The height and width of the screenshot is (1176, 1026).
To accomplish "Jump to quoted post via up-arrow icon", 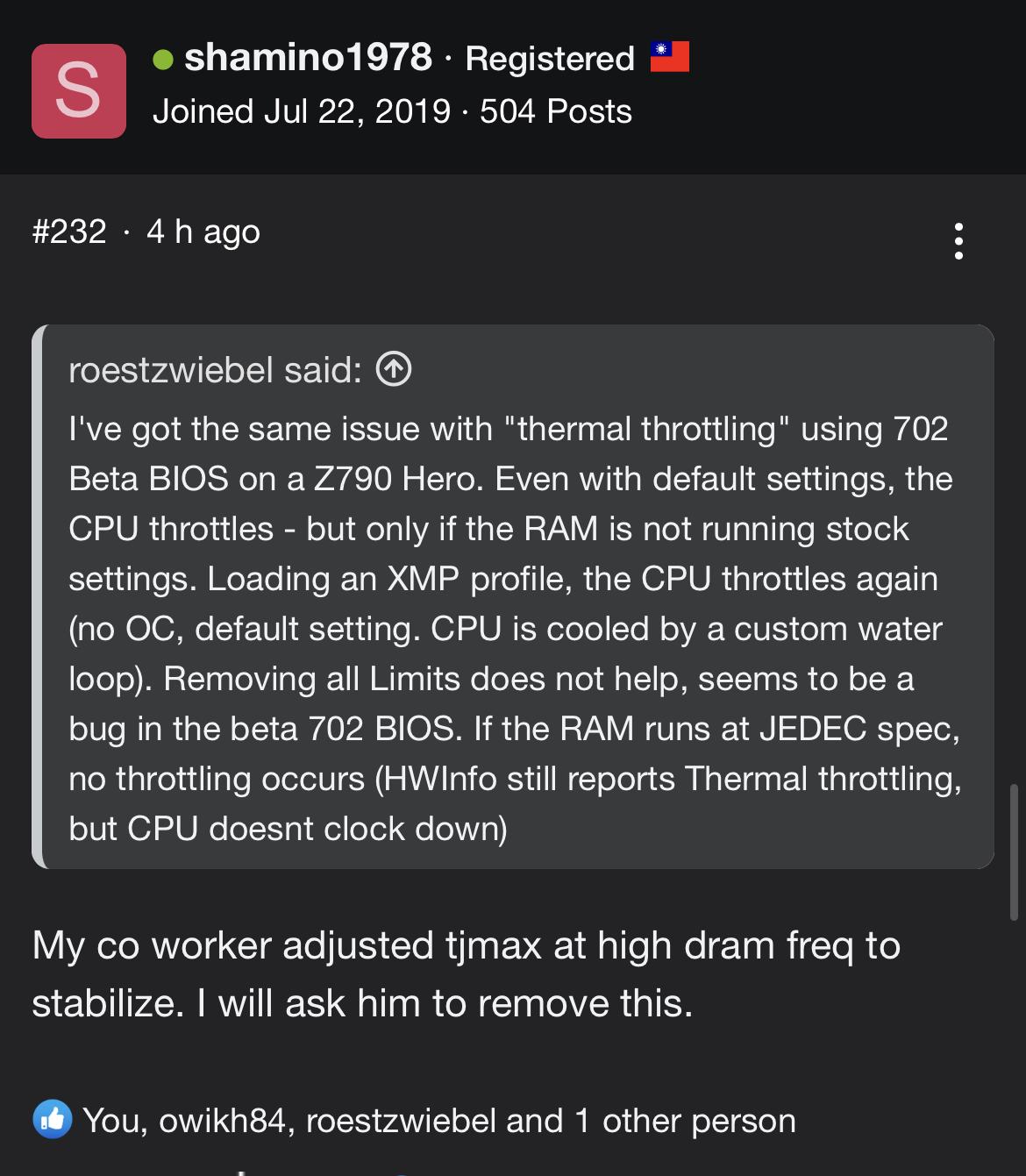I will click(394, 370).
